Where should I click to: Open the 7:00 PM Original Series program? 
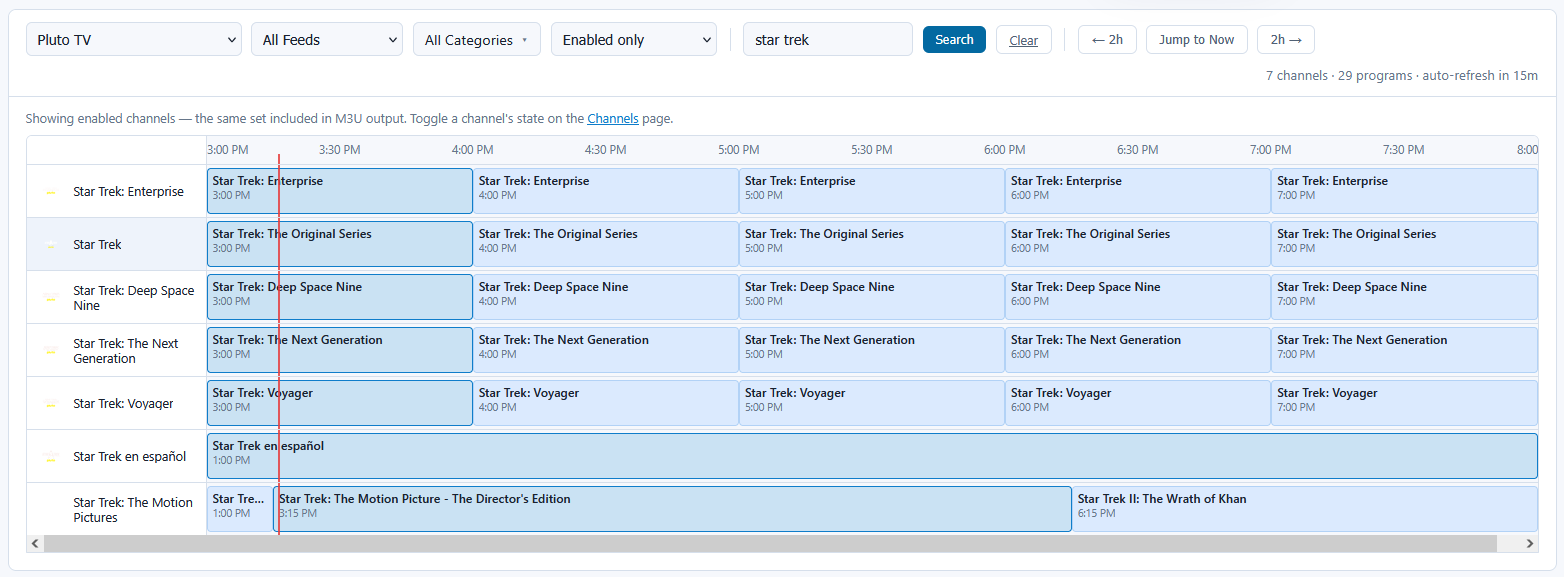[x=1404, y=244]
